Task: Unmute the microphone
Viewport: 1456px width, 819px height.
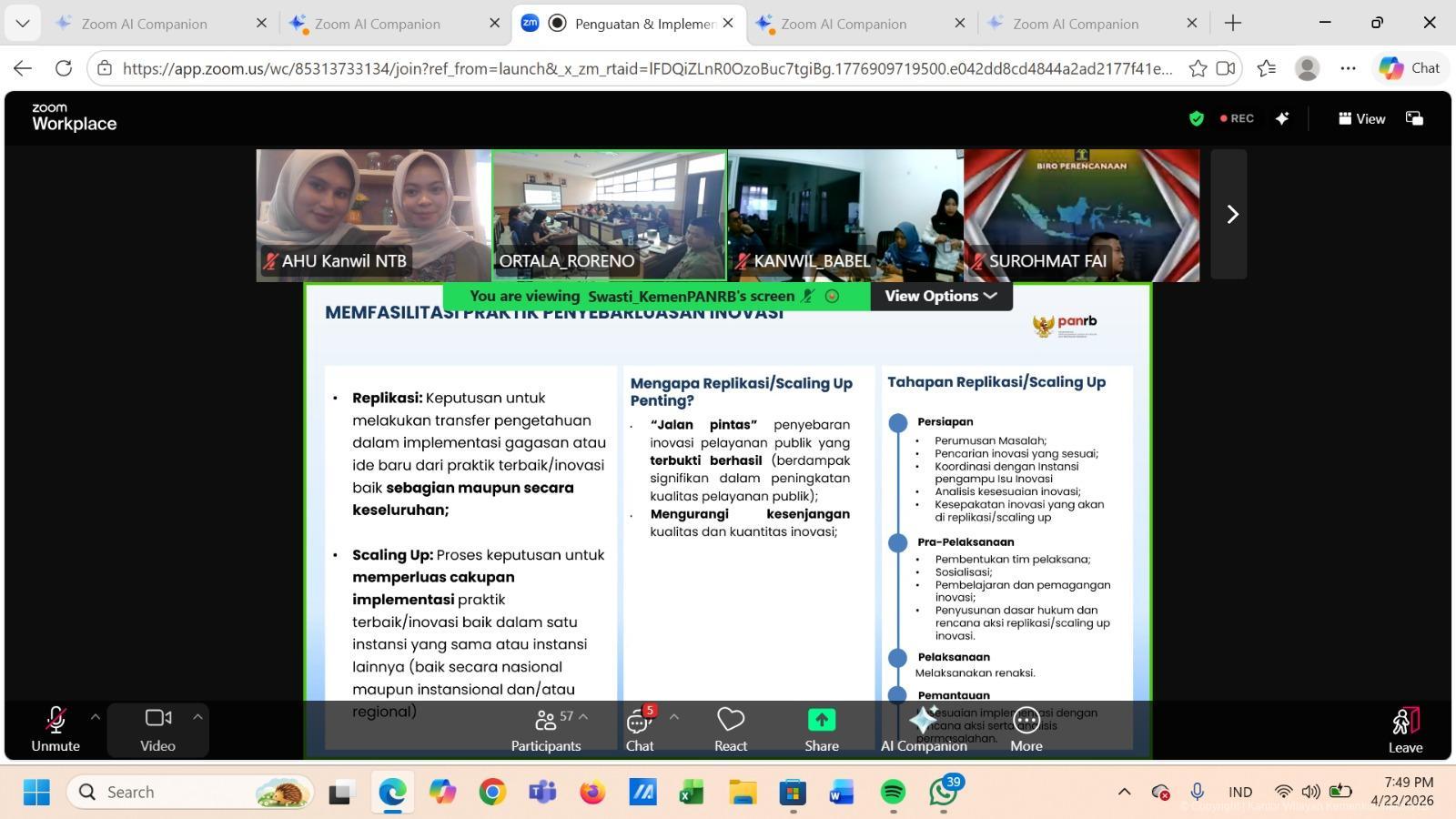Action: (56, 729)
